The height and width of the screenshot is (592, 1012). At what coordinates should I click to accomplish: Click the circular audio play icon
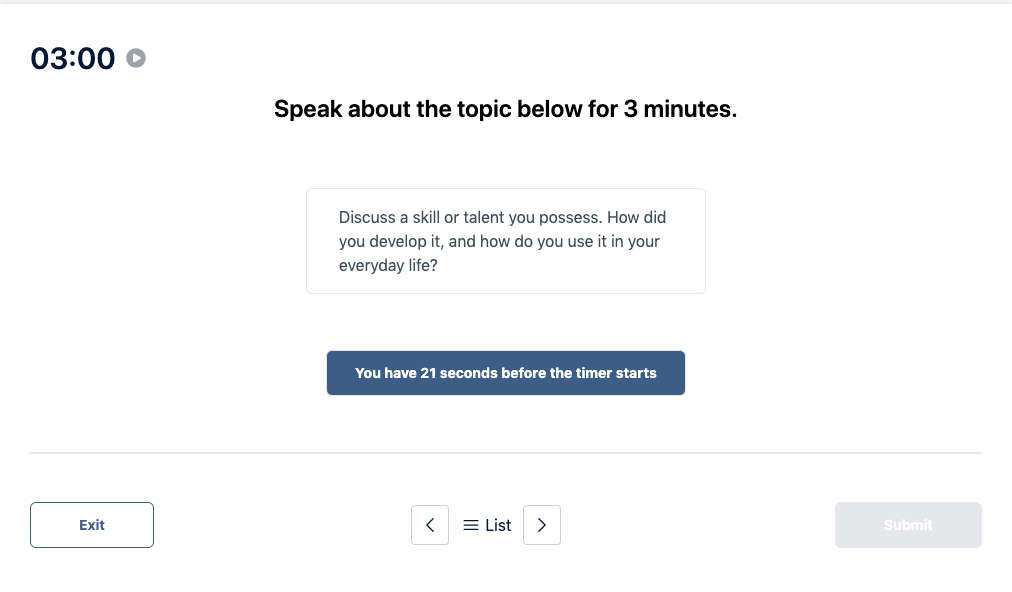click(x=135, y=57)
